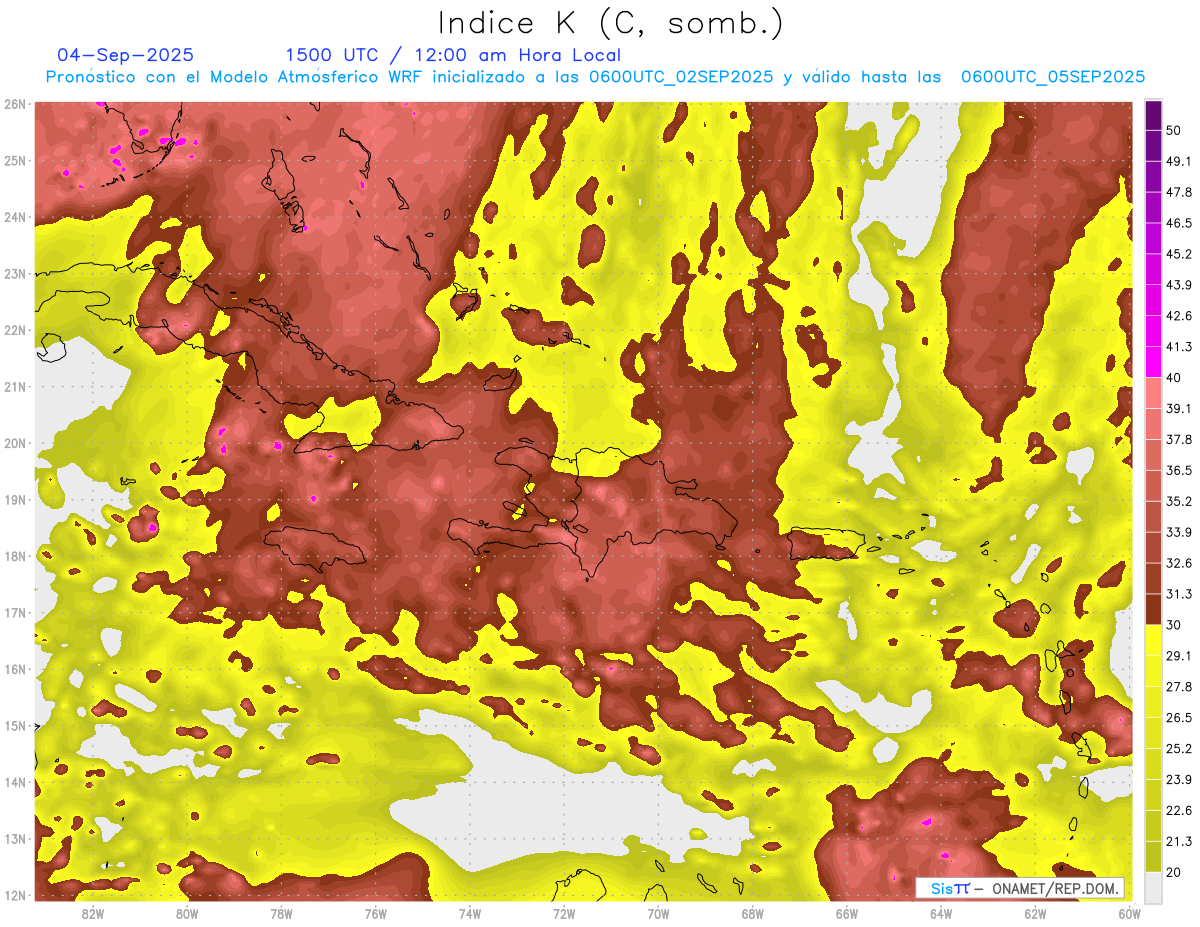Click the '33.9' colorbar value
Image resolution: width=1200 pixels, height=927 pixels.
tap(1179, 532)
